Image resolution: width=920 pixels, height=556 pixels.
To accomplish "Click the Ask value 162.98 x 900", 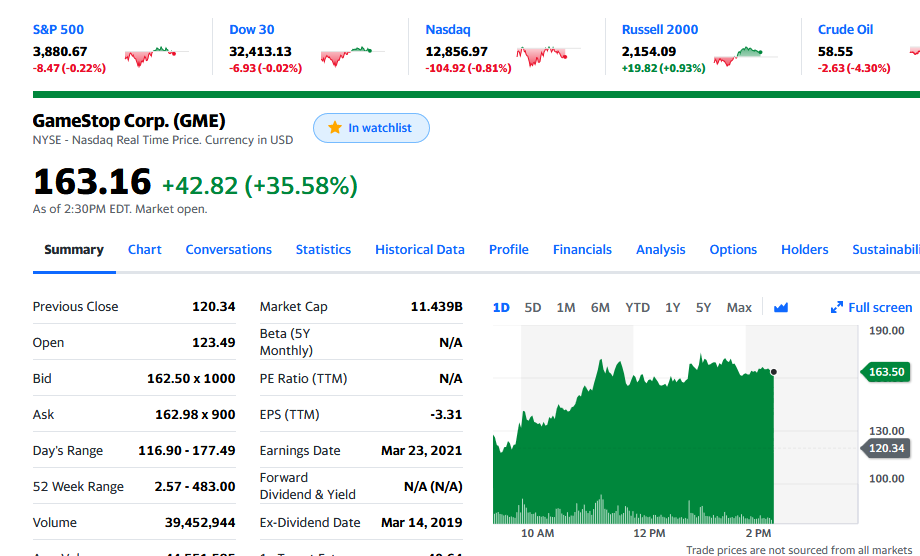I will 195,415.
